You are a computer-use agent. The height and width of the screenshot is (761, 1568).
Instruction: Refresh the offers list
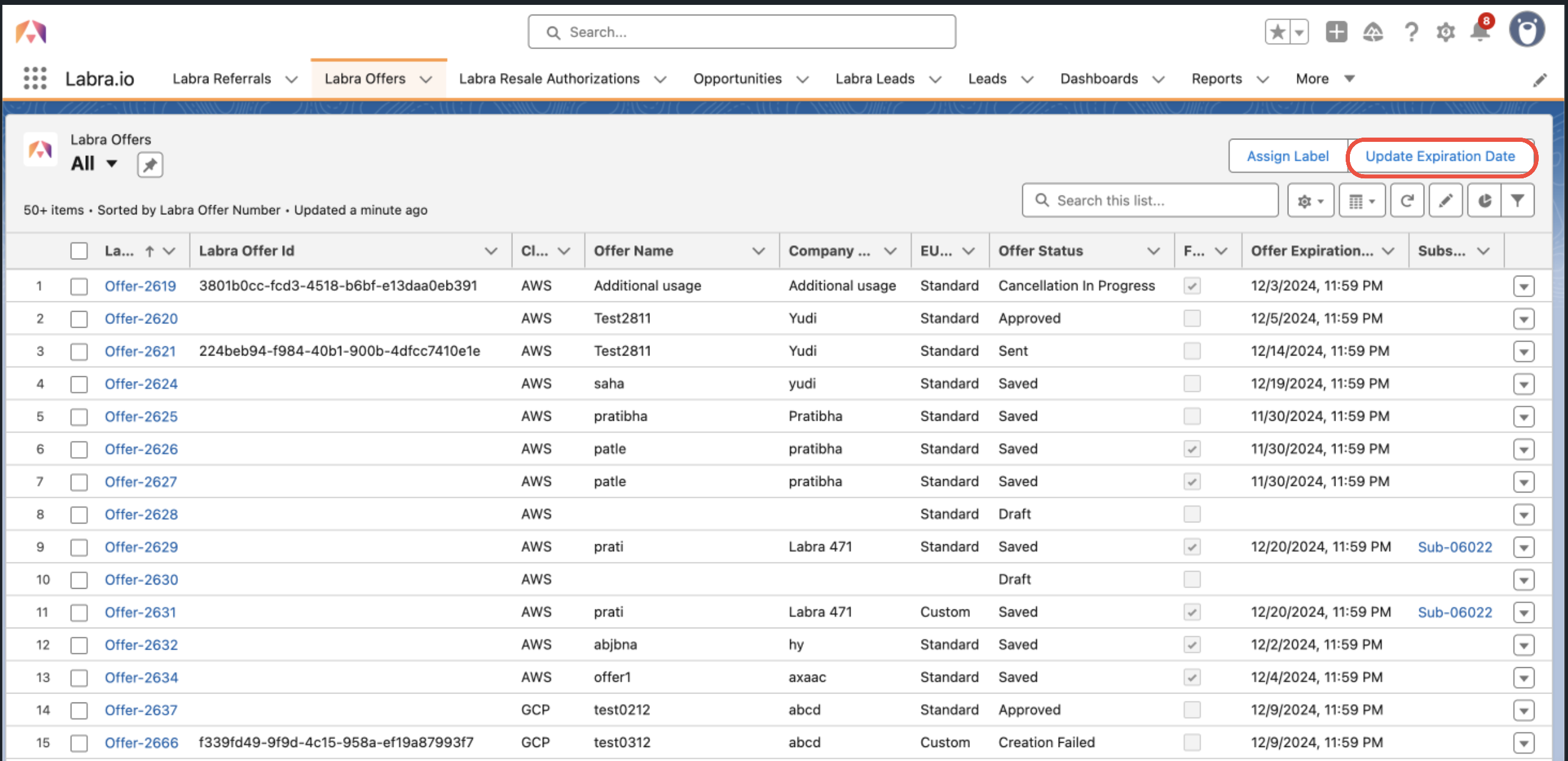click(x=1407, y=200)
